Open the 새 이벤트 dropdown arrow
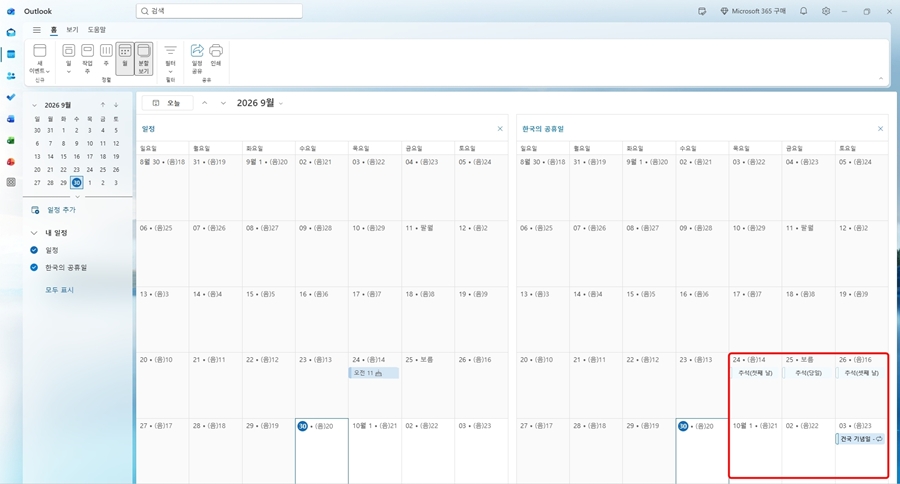The image size is (900, 484). tap(48, 71)
